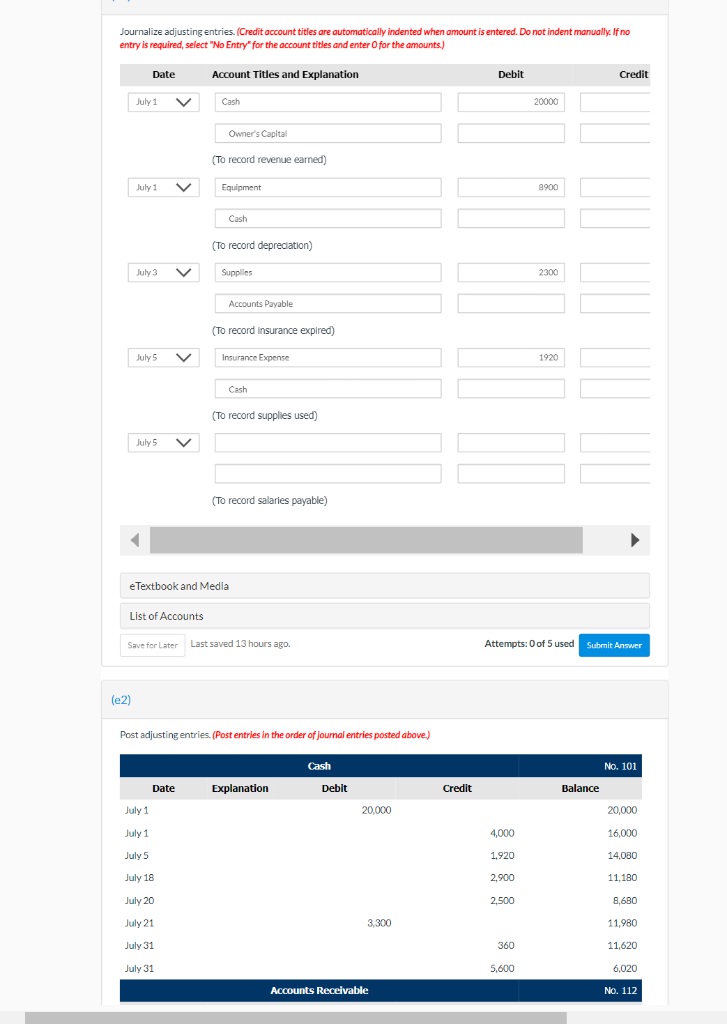Click the page's bottom horizontal scrollbar
Screen dimensions: 727x1024
[x=296, y=1018]
